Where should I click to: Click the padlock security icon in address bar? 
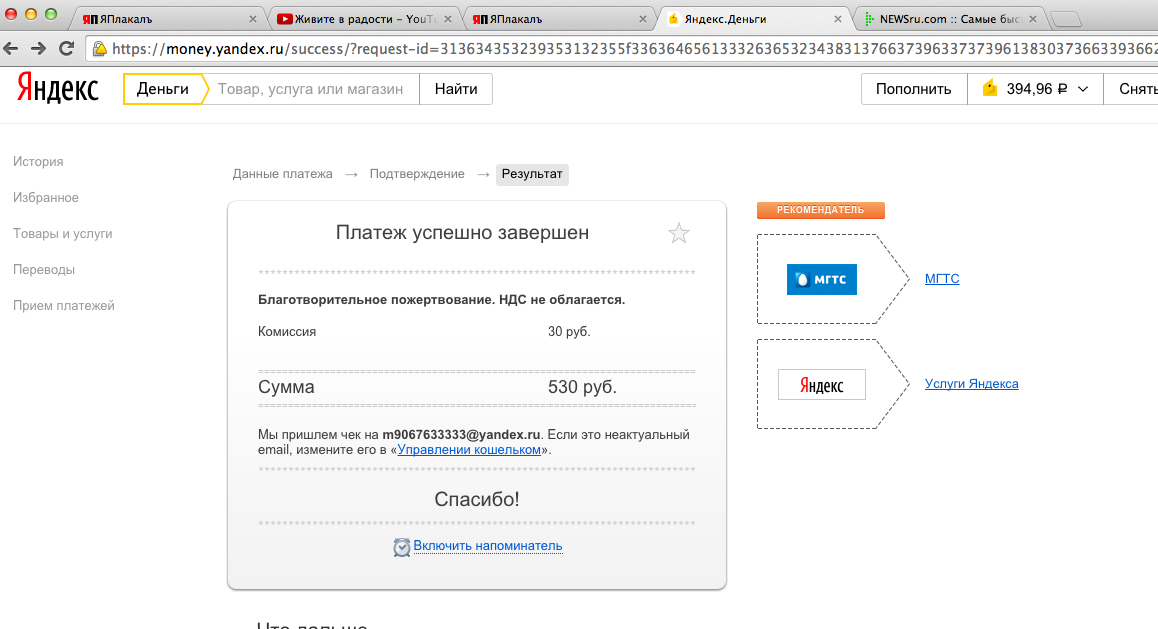point(100,49)
